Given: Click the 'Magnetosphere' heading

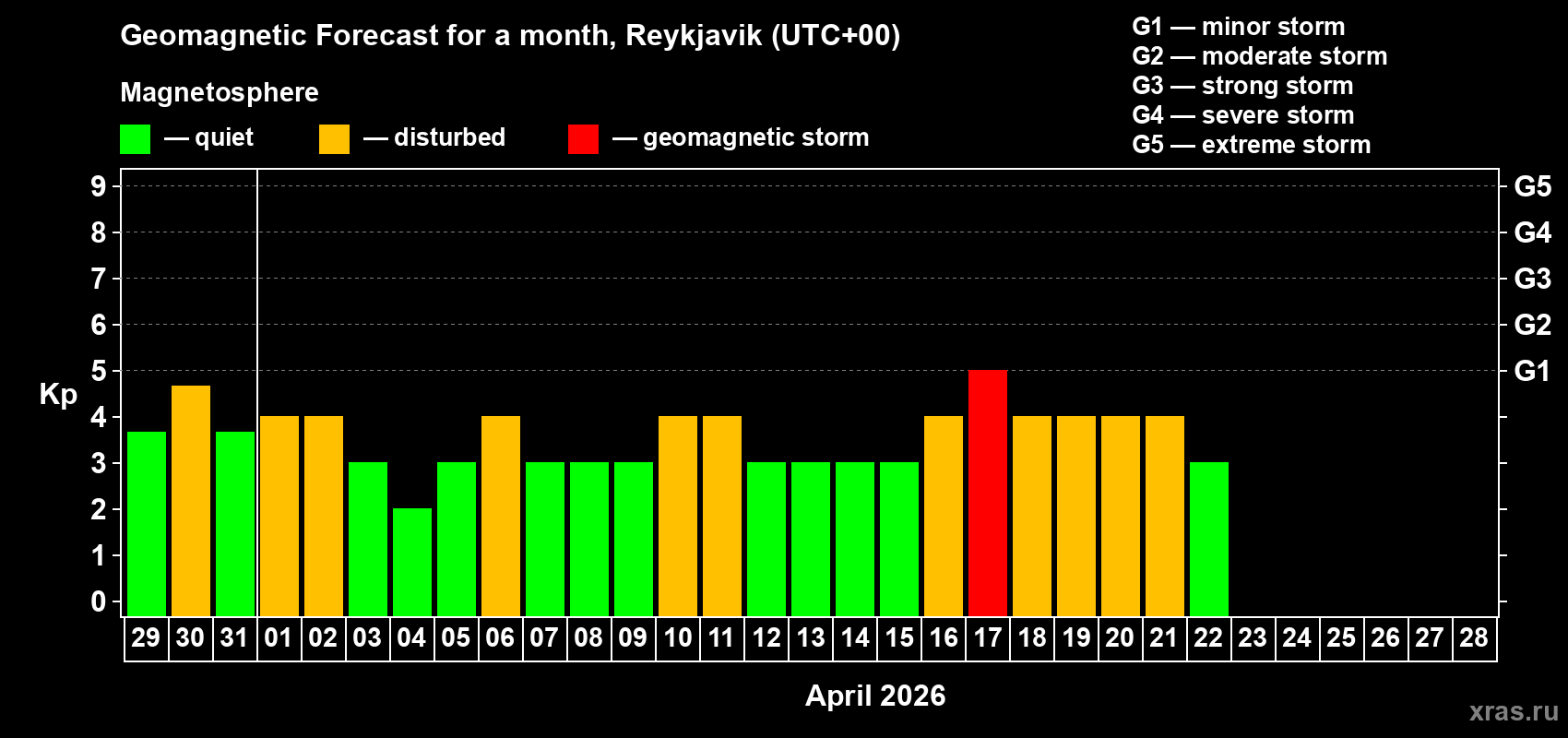Looking at the screenshot, I should 220,92.
